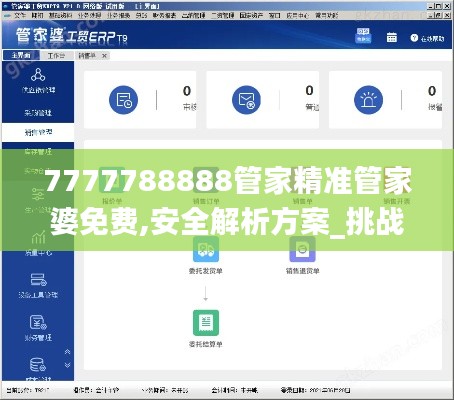454x400 pixels.
Task: Select 采购管理 in the sidebar
Action: tap(38, 113)
